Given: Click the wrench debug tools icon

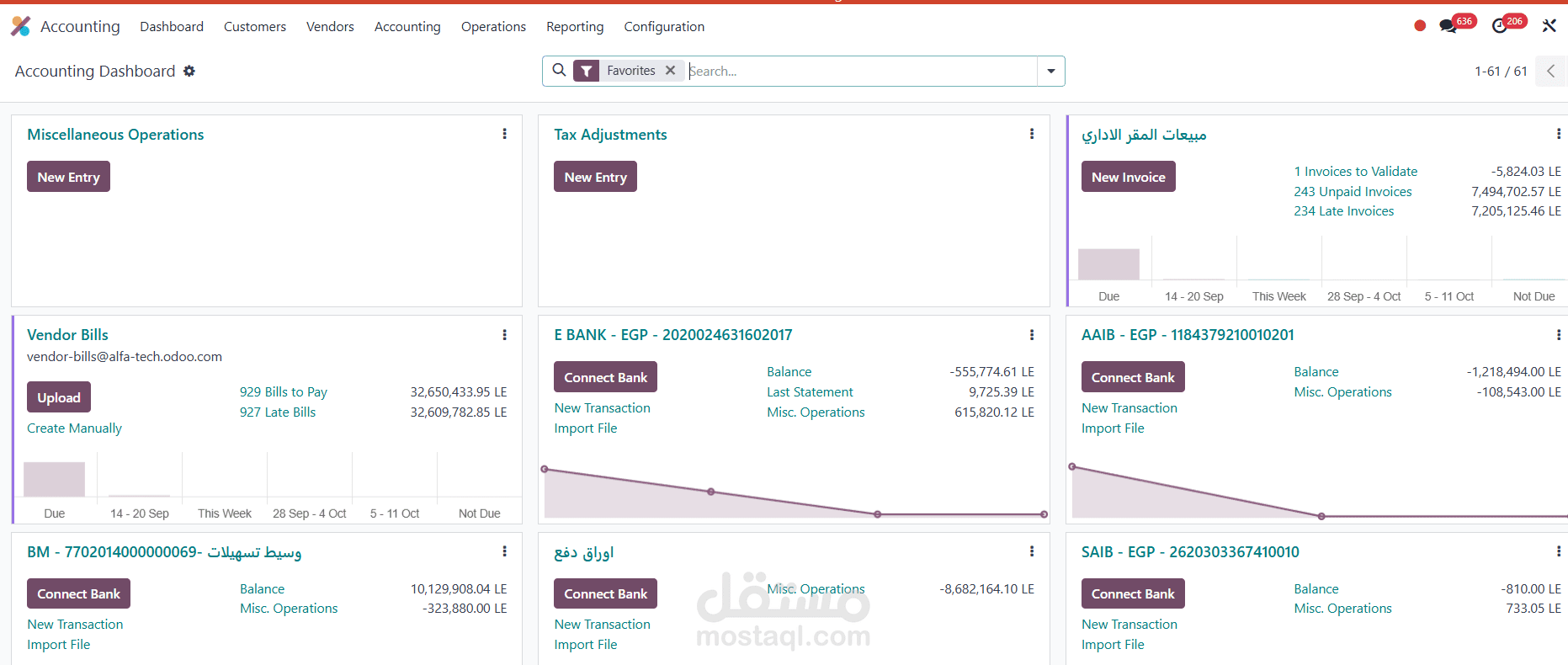Looking at the screenshot, I should [x=1549, y=26].
